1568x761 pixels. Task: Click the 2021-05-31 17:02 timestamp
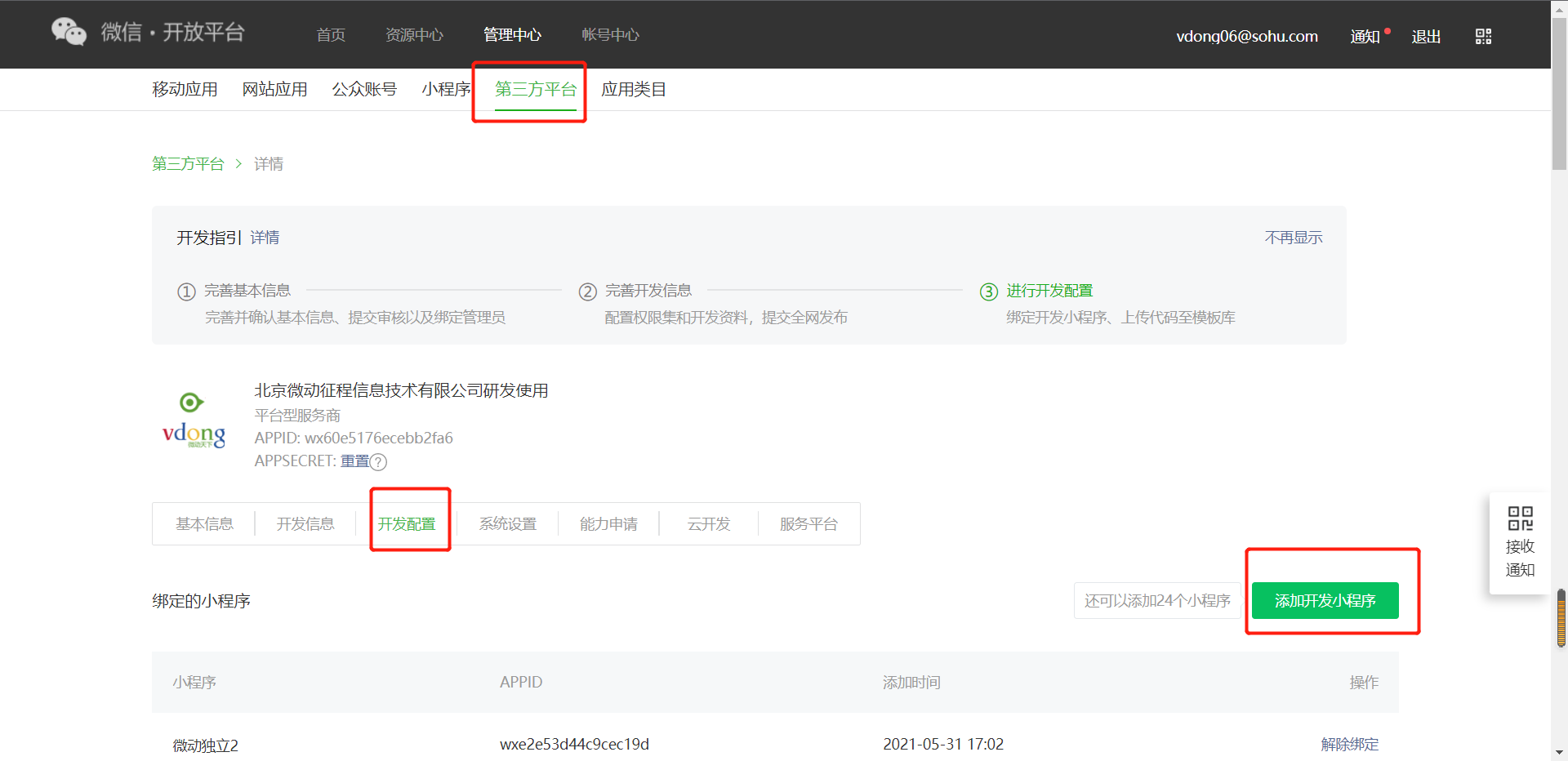click(943, 745)
